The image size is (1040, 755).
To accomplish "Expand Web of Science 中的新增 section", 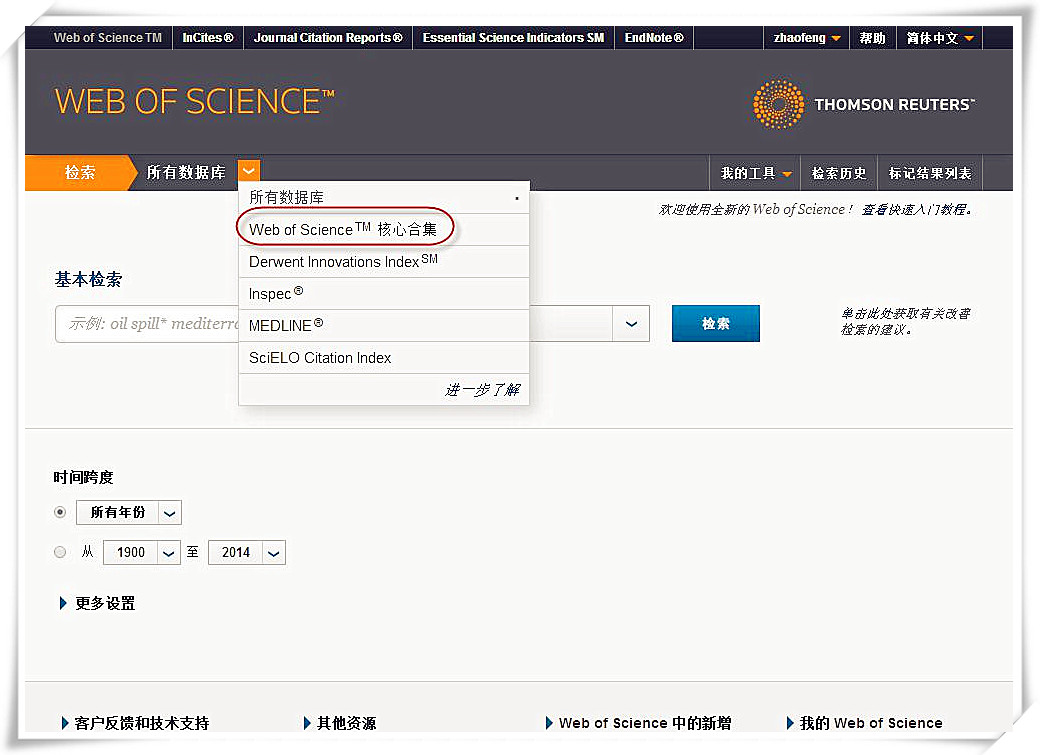I will point(639,723).
